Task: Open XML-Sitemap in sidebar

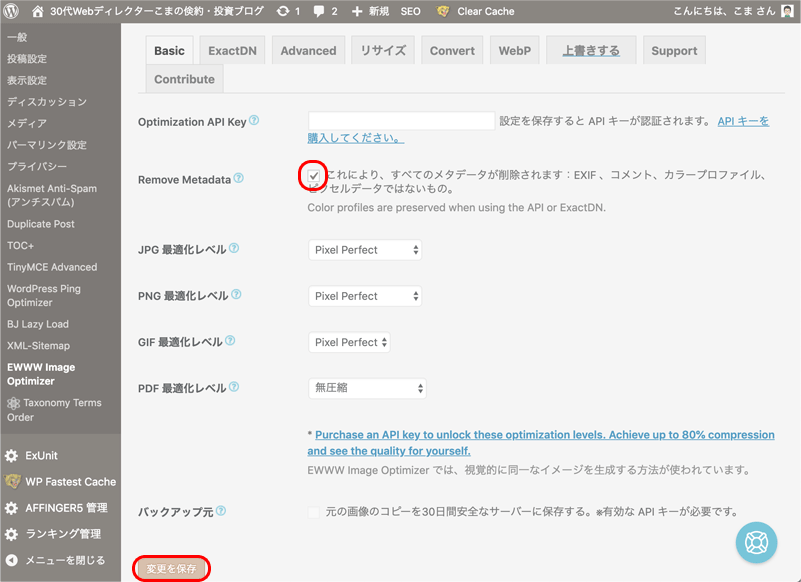Action: coord(38,345)
